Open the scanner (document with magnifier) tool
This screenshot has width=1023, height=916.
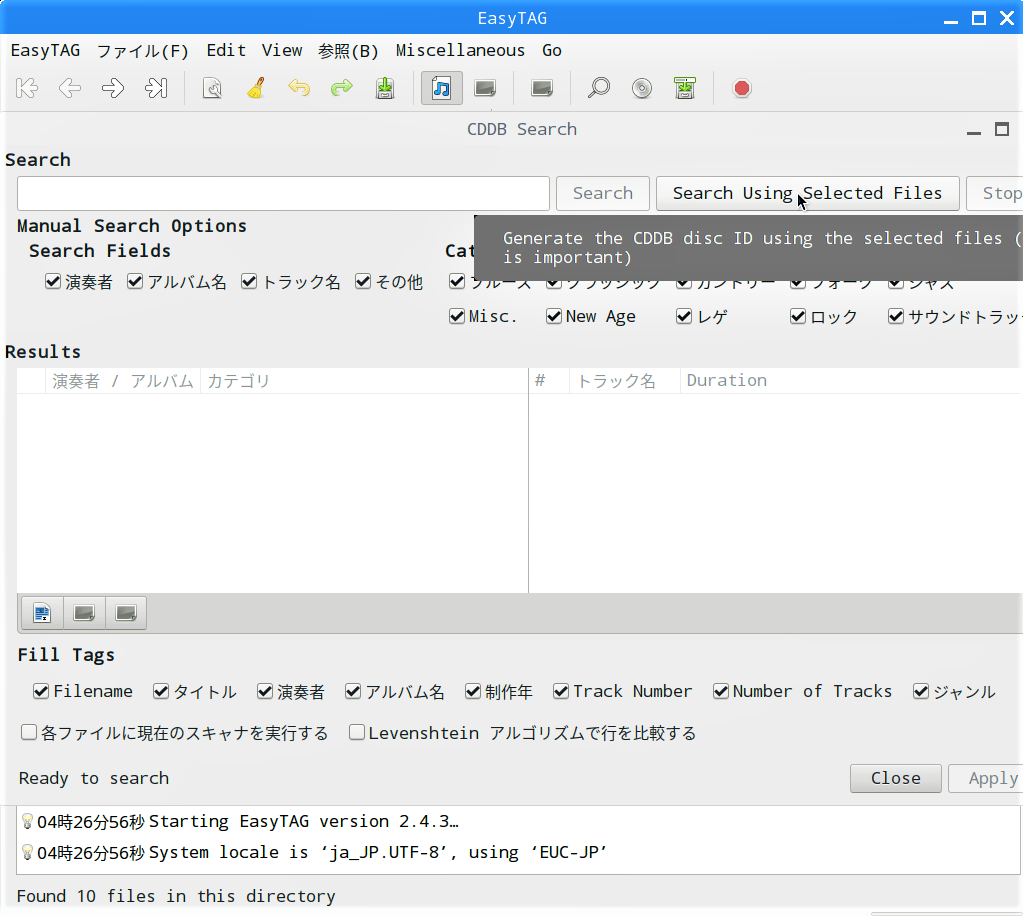(x=212, y=88)
